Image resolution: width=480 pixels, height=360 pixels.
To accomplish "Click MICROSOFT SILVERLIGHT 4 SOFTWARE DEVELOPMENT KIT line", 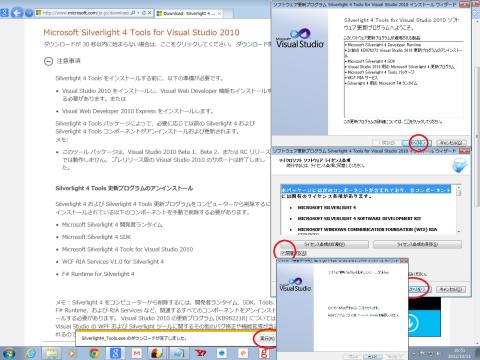I will (x=359, y=218).
